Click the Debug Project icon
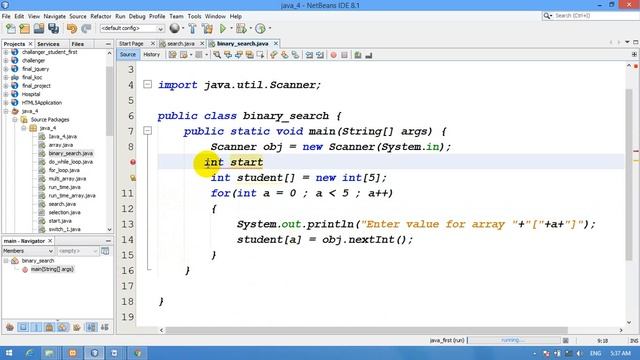 click(x=241, y=28)
